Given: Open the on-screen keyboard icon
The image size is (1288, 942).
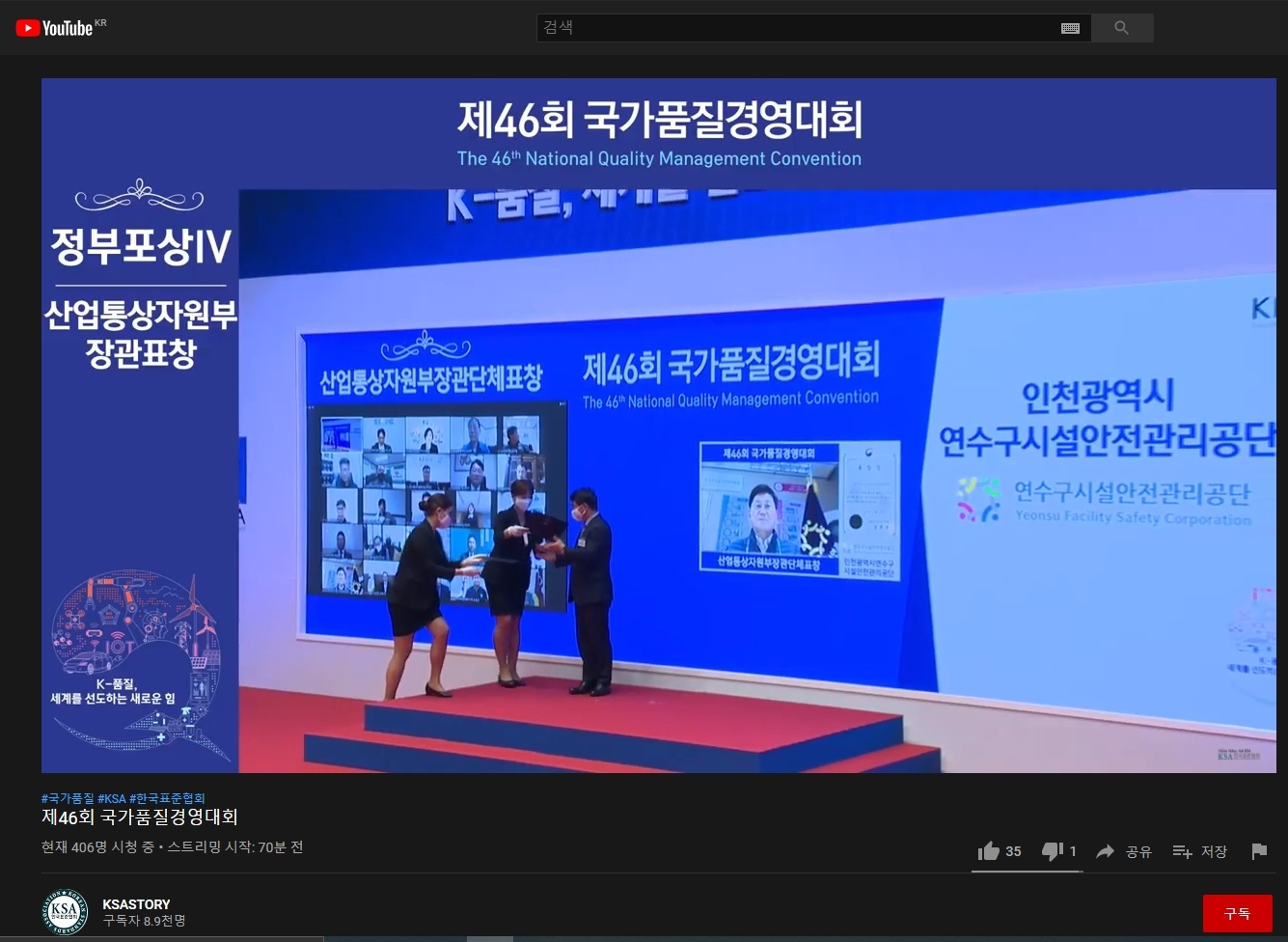Looking at the screenshot, I should pos(1070,28).
